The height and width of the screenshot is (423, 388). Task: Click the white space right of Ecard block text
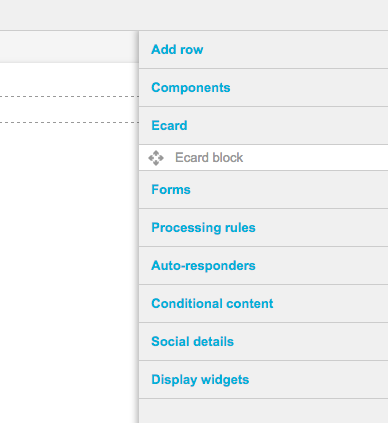315,158
